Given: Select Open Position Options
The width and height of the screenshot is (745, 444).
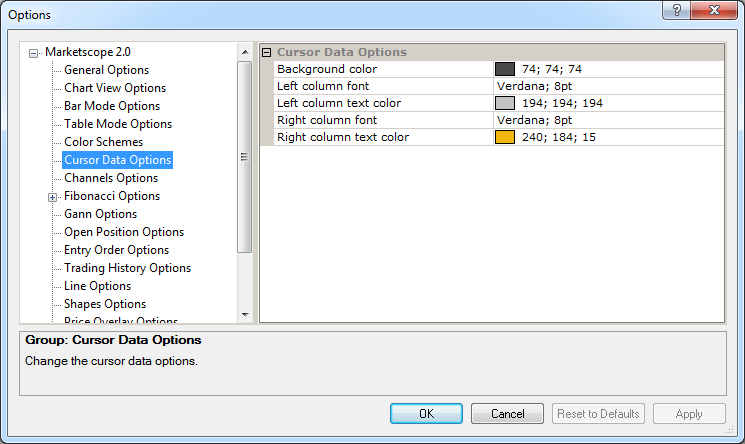Looking at the screenshot, I should coord(124,232).
